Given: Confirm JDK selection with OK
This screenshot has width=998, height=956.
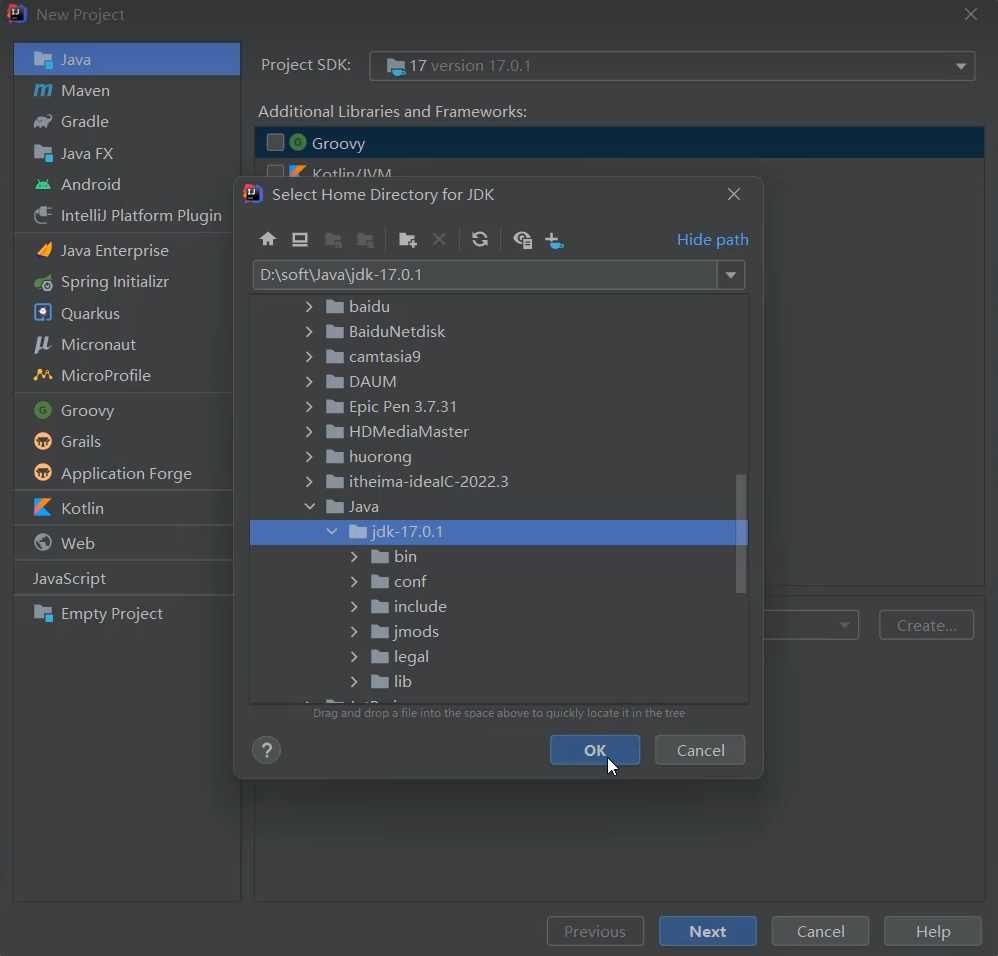Looking at the screenshot, I should point(594,750).
